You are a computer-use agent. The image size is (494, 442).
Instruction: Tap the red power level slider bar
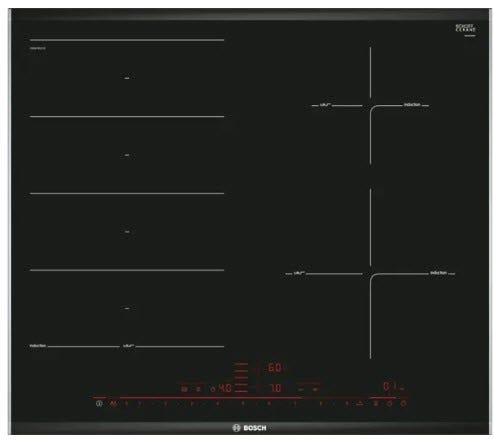211,398
